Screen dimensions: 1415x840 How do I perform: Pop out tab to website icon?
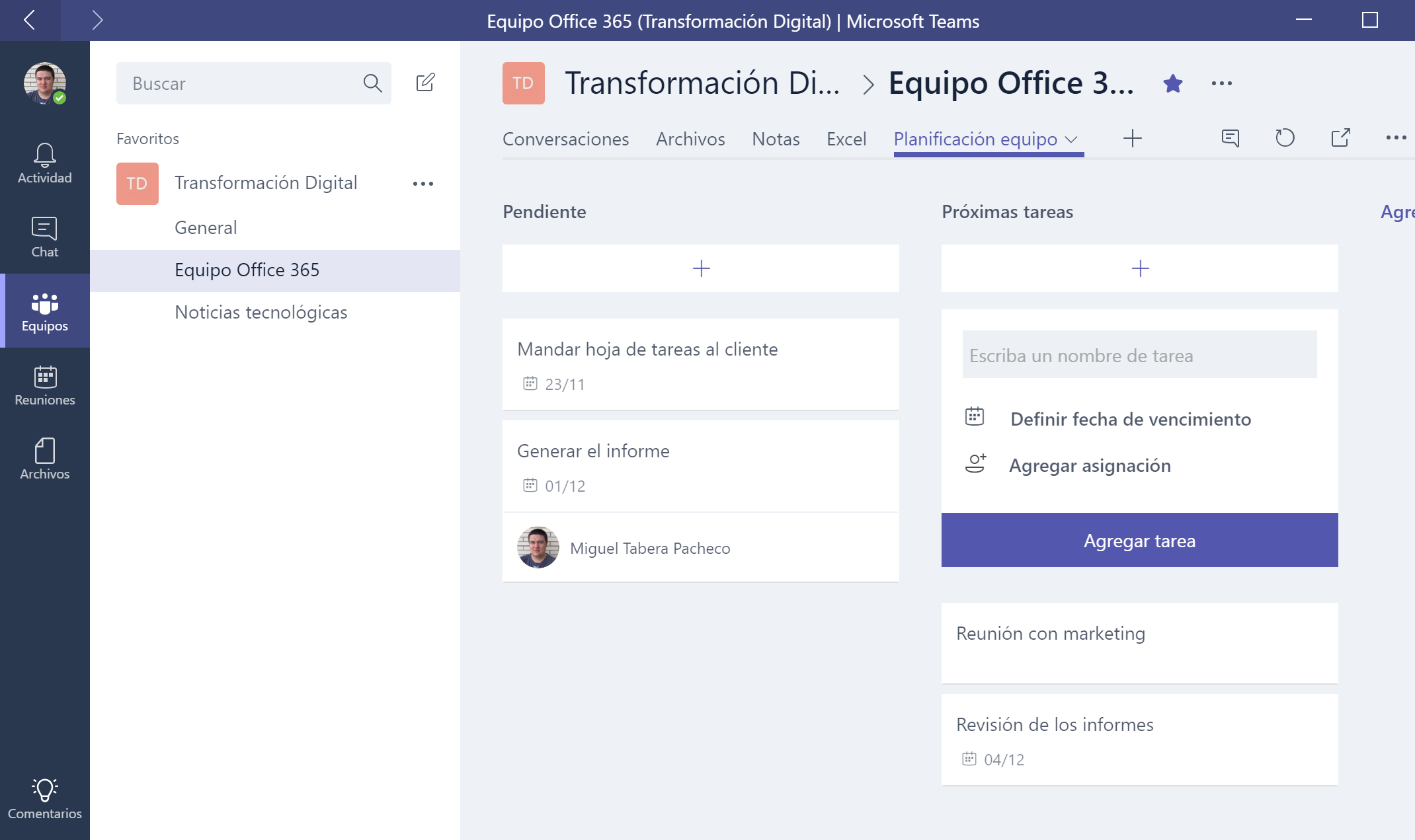pyautogui.click(x=1340, y=138)
